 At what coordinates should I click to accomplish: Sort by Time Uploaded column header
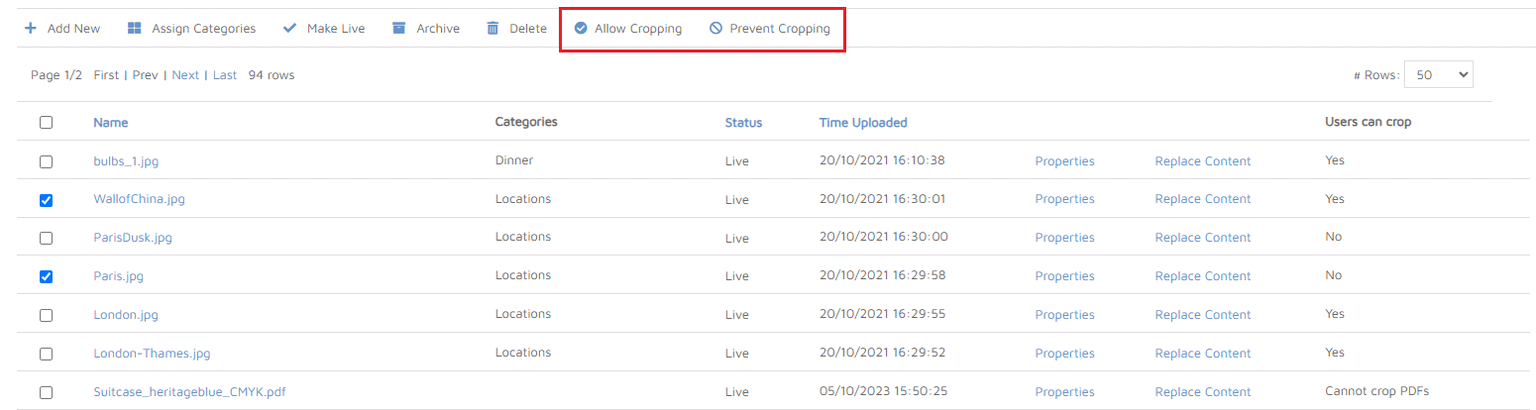[x=863, y=123]
